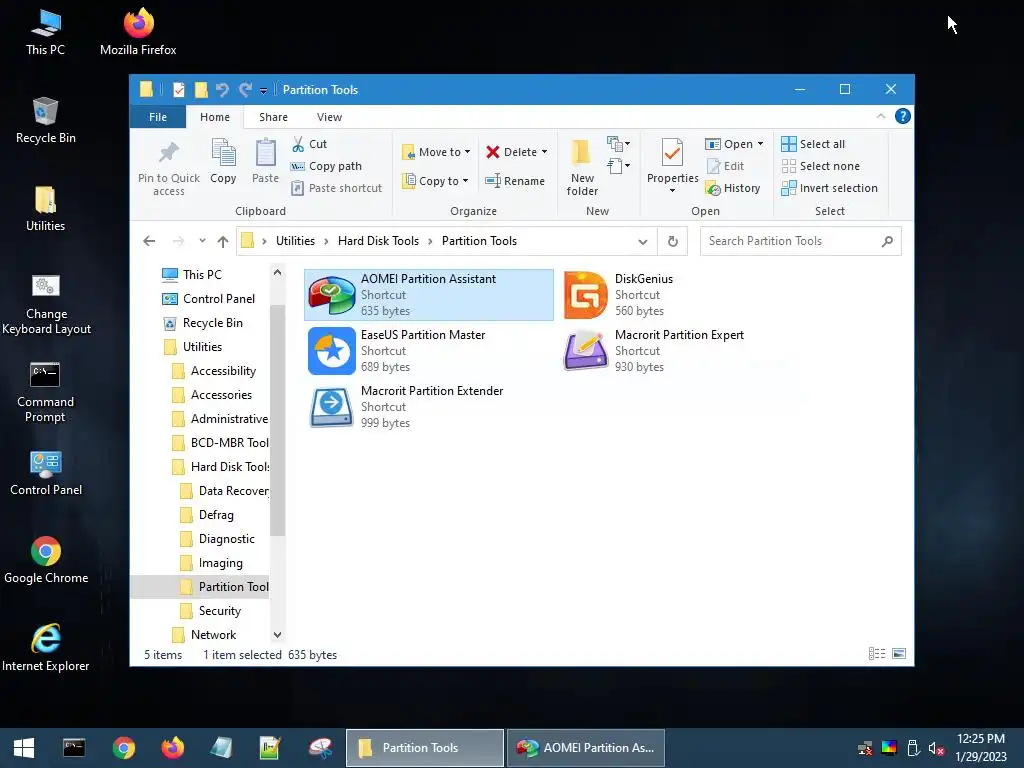Click Rename in Organize group

point(515,181)
